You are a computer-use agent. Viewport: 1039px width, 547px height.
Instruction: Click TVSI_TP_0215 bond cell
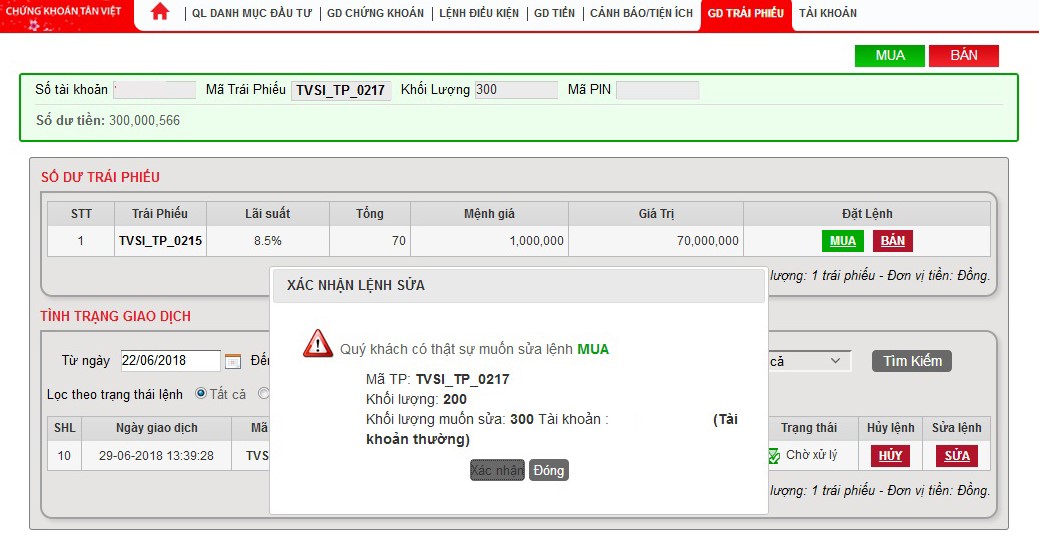pos(160,241)
